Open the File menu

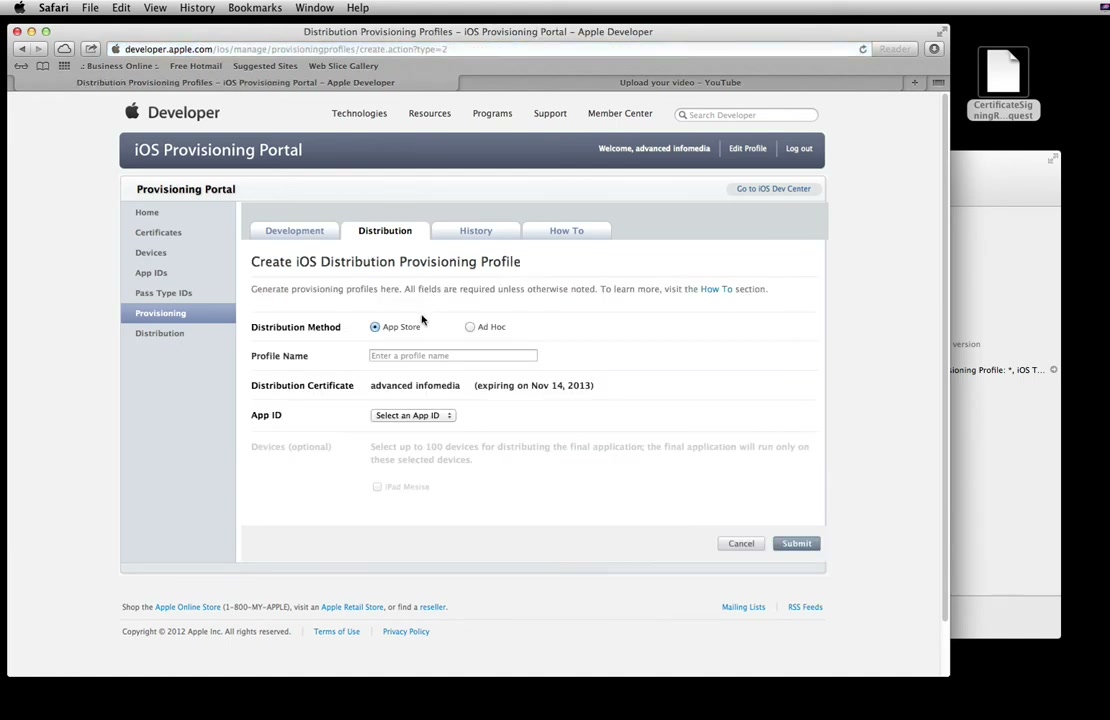[90, 8]
